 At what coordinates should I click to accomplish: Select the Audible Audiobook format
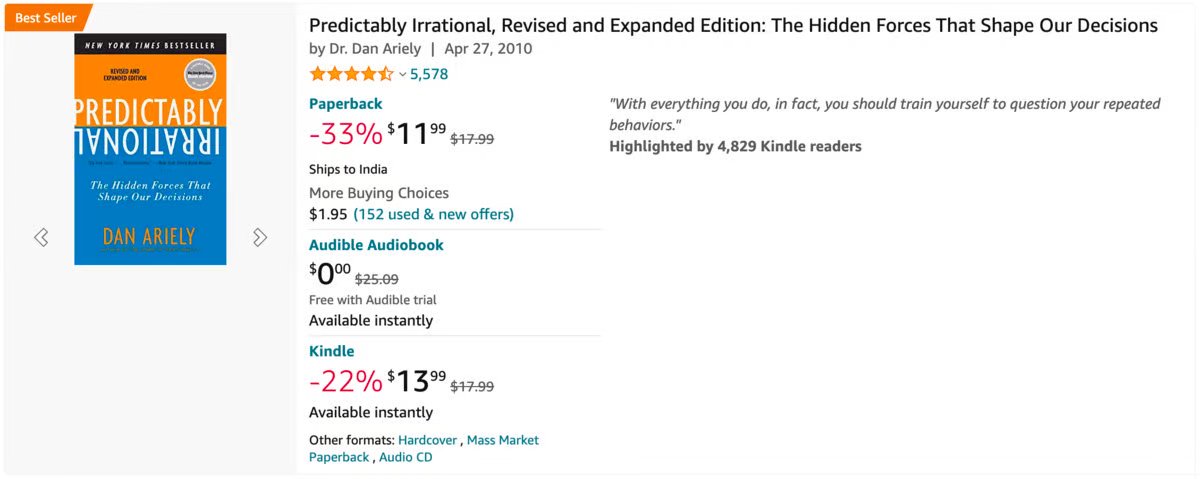[376, 245]
